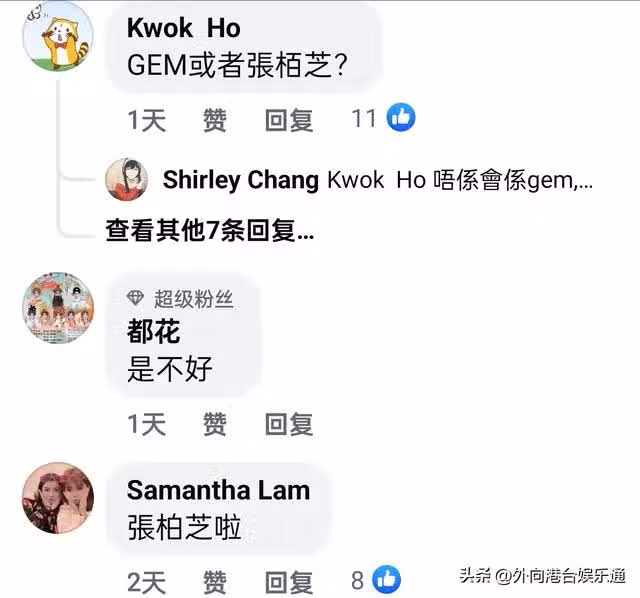Click the blue thumbs-up next to 11
The width and height of the screenshot is (640, 598).
[401, 118]
